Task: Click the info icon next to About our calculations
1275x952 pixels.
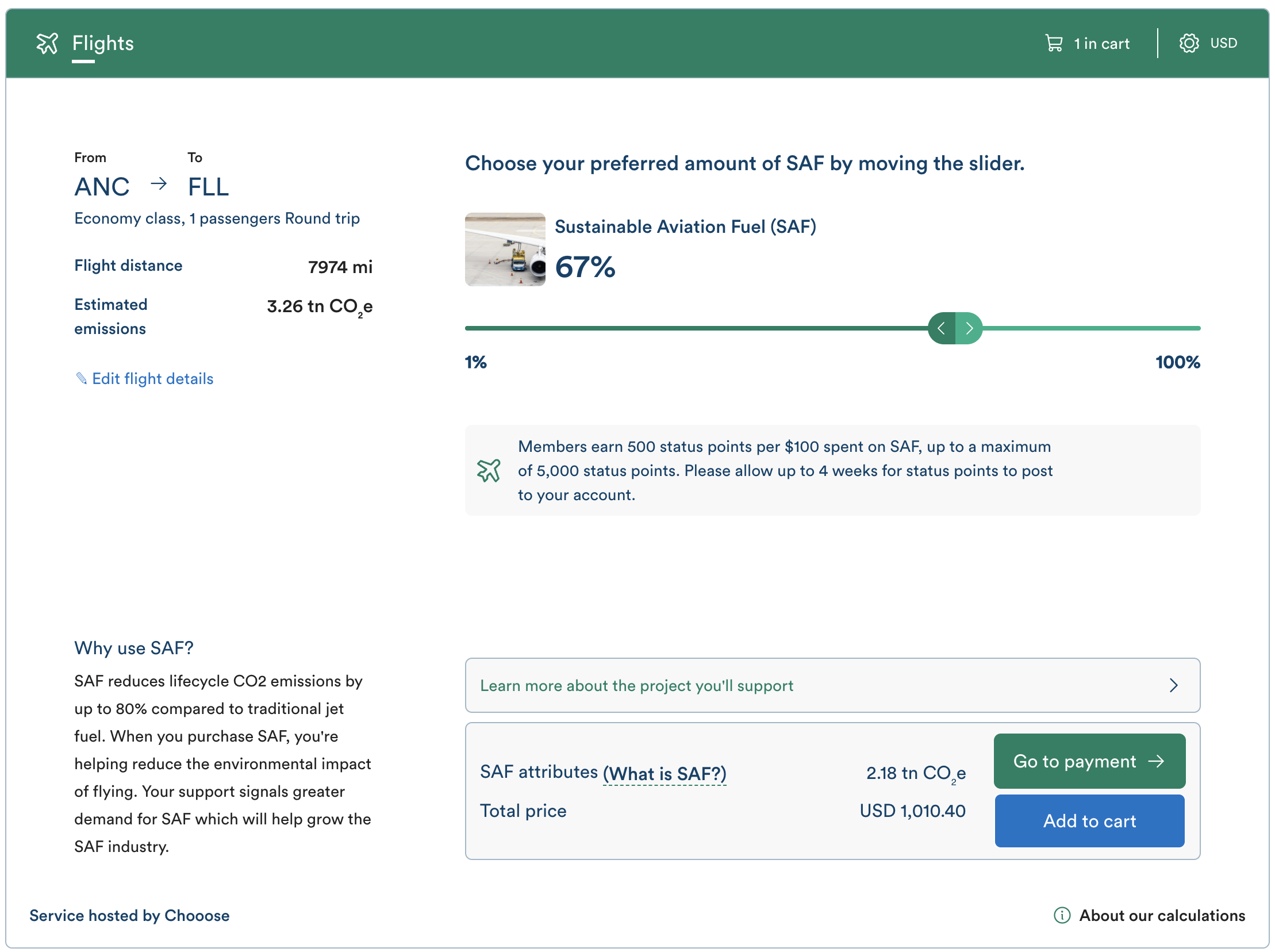Action: point(1062,916)
